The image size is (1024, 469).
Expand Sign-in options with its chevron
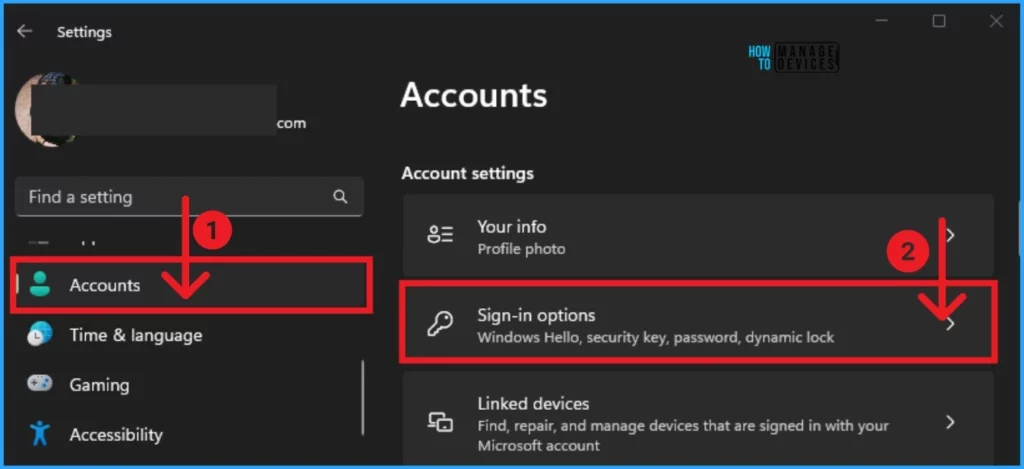950,324
